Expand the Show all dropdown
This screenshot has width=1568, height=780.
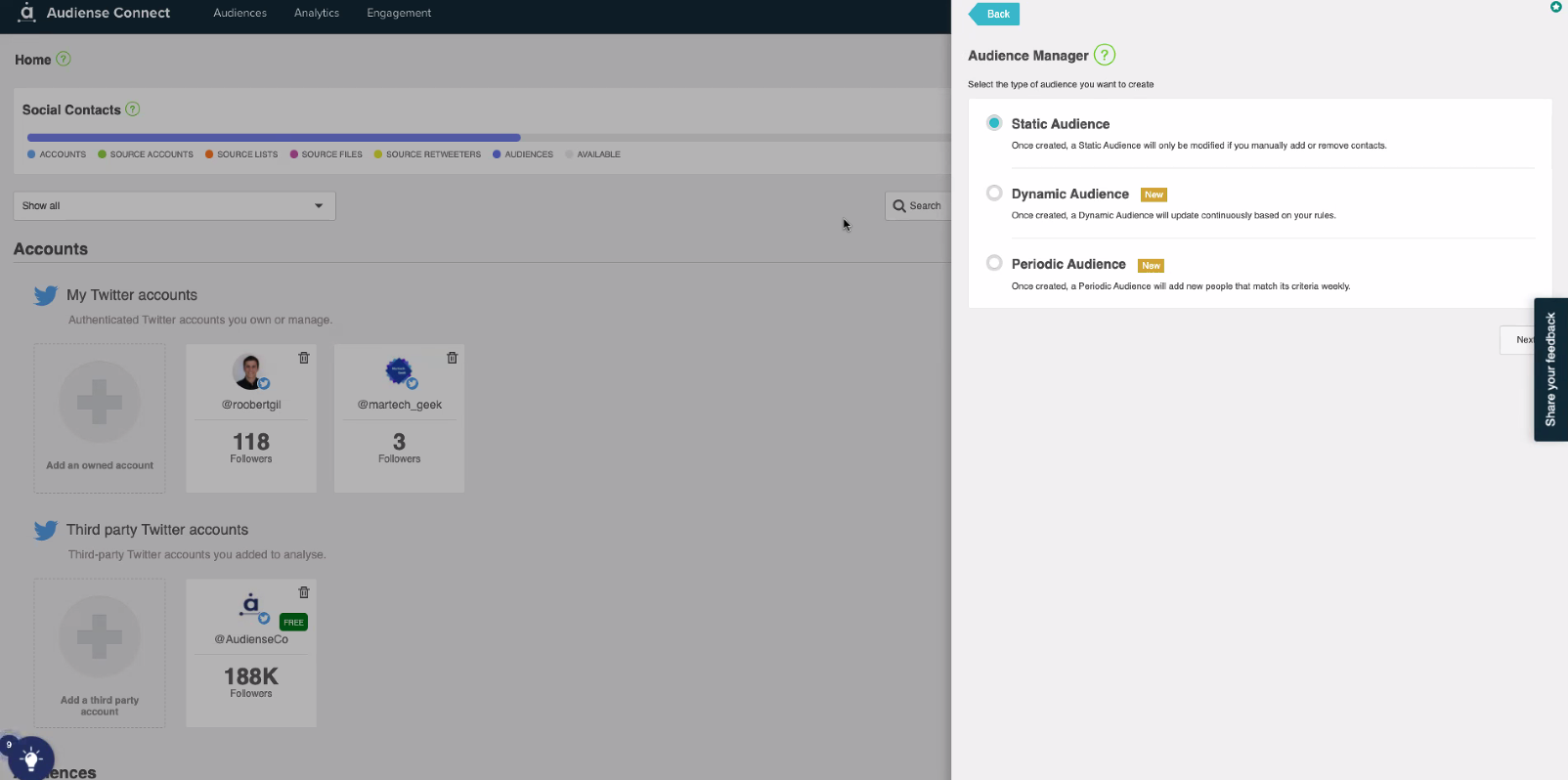(174, 206)
